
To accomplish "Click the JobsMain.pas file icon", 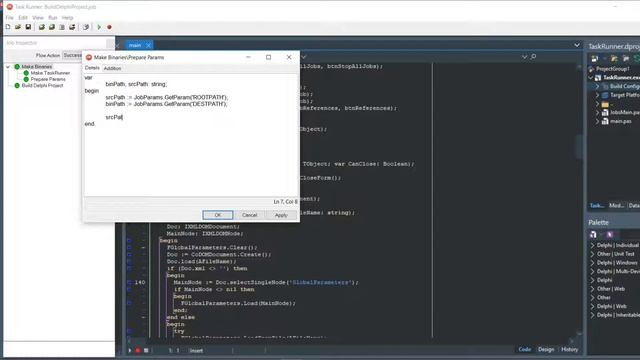I will (x=605, y=113).
